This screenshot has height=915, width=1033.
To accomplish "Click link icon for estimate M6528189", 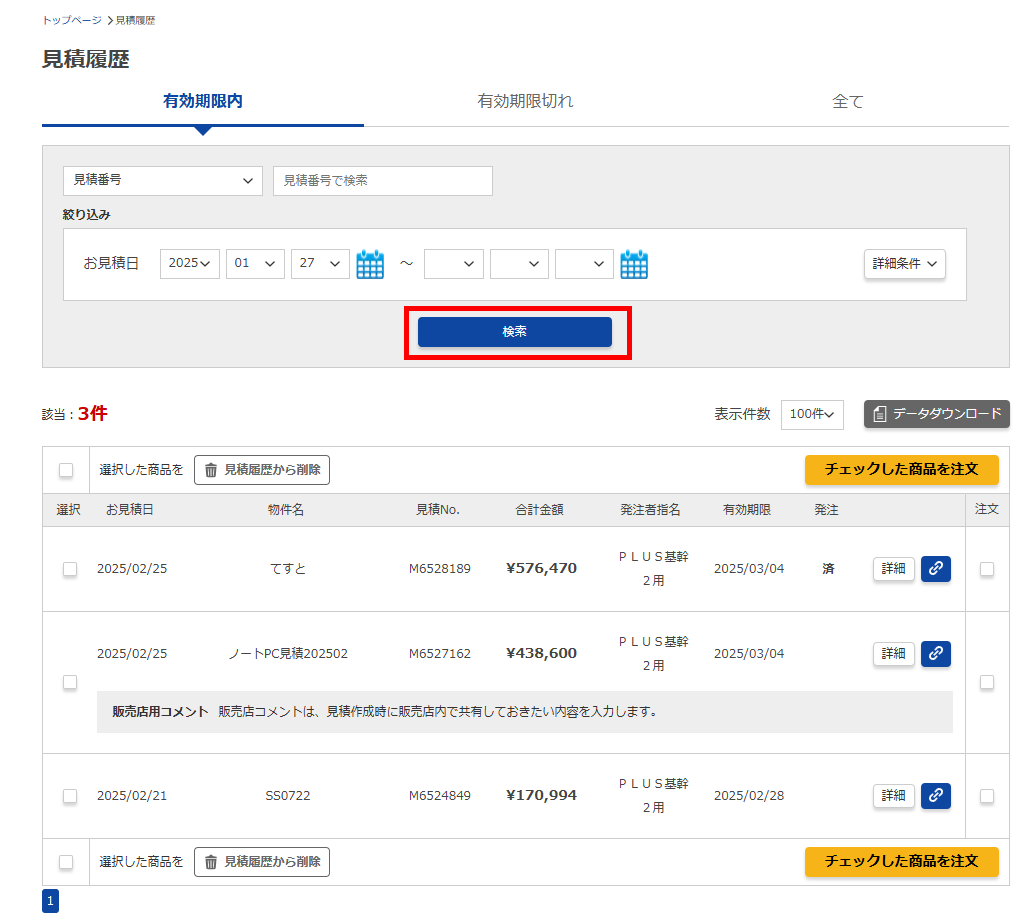I will 935,569.
